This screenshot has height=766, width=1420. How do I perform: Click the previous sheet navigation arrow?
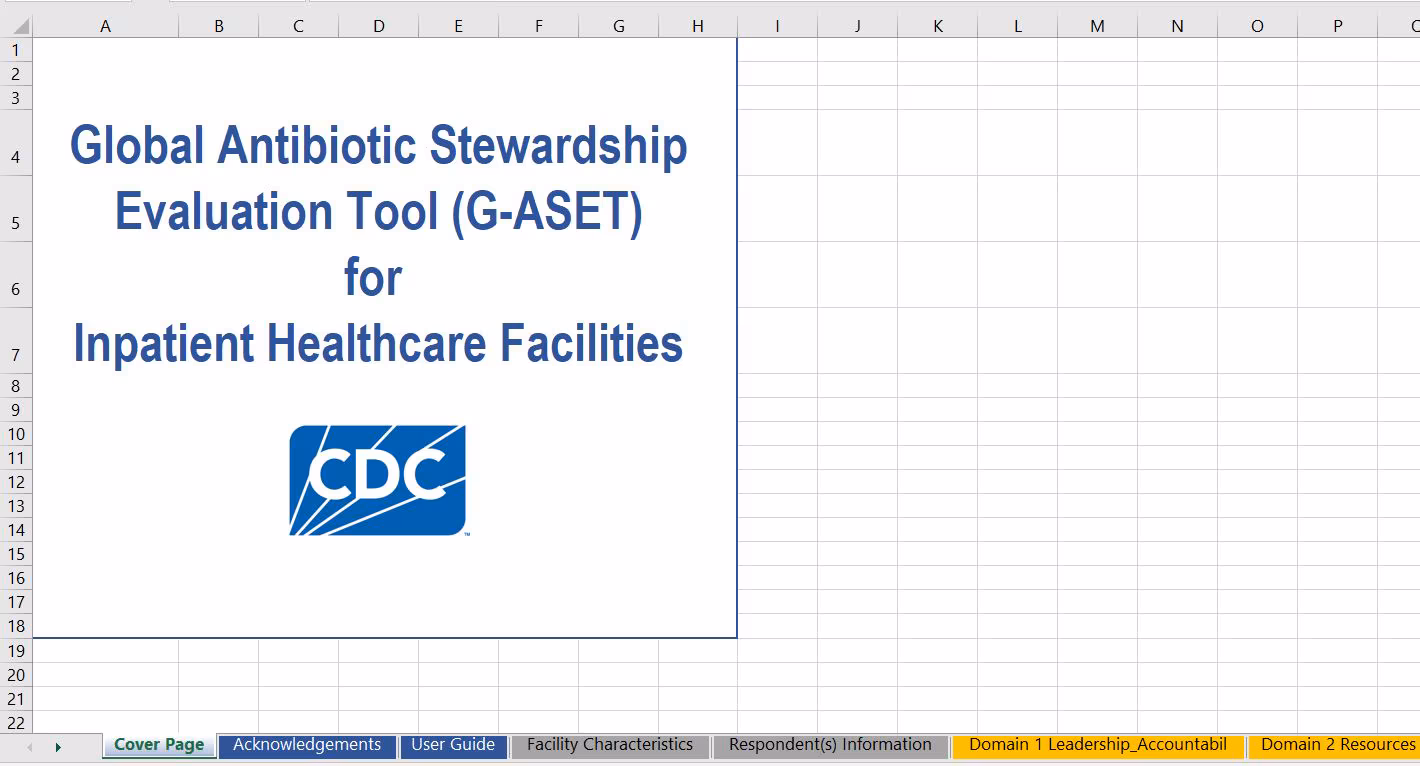[x=30, y=747]
